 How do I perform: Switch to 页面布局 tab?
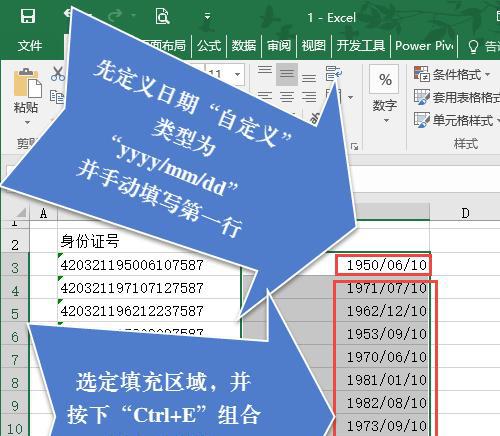click(164, 45)
